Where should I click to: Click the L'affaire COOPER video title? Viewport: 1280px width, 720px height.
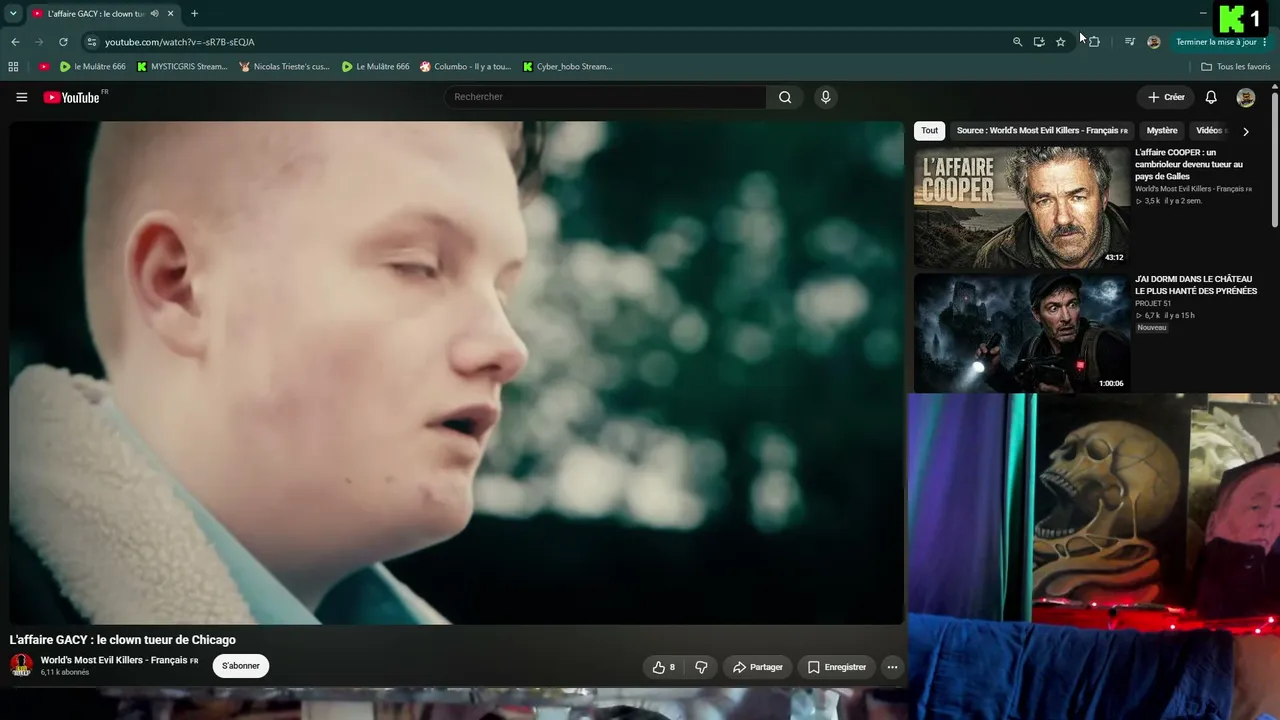click(x=1189, y=164)
